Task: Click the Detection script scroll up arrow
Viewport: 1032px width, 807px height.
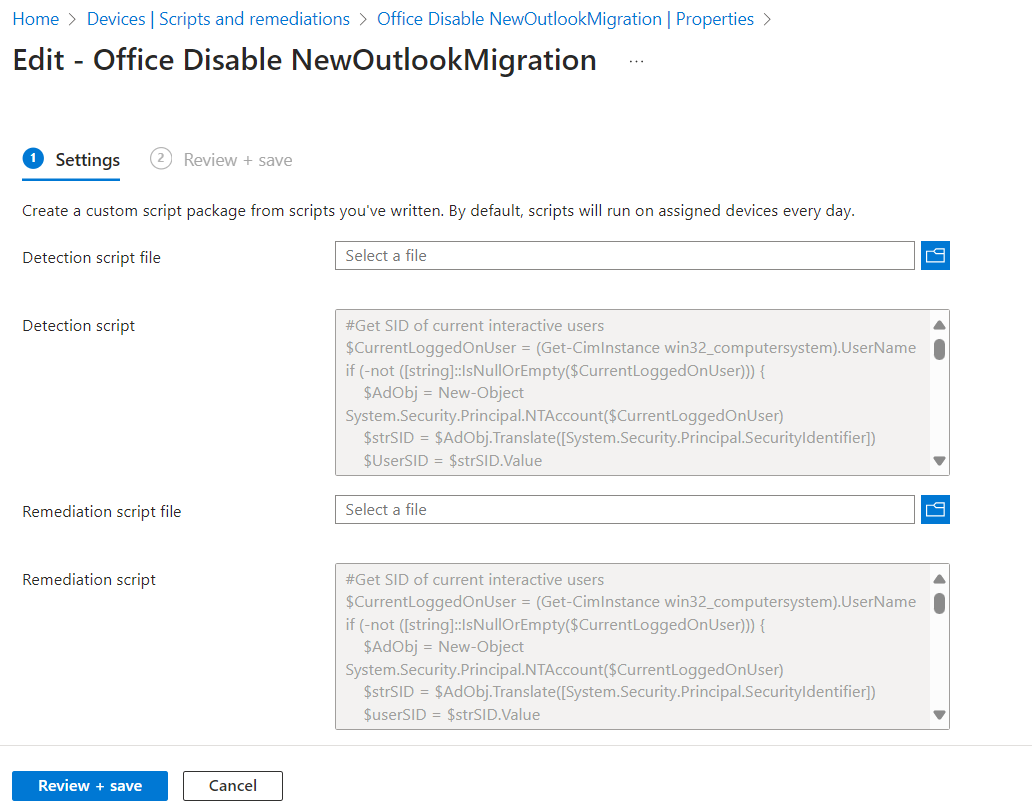Action: (x=939, y=325)
